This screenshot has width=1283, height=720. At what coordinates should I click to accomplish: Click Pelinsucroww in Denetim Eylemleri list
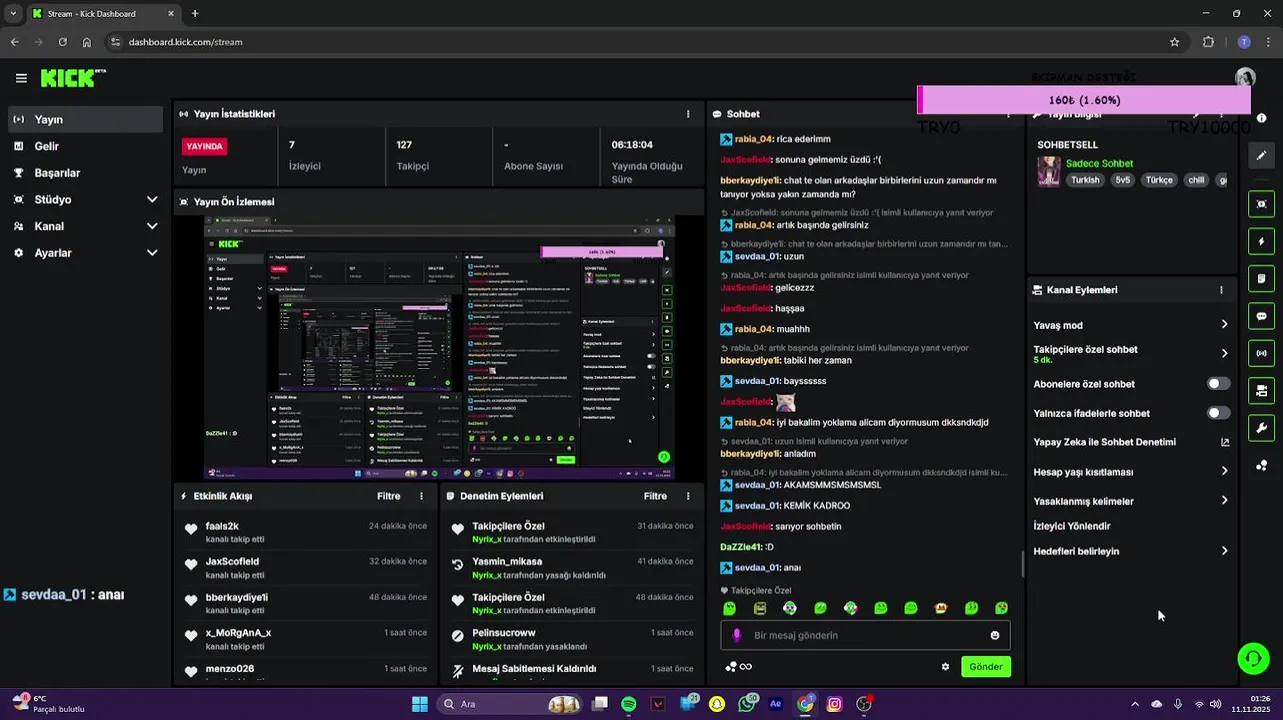pos(504,633)
